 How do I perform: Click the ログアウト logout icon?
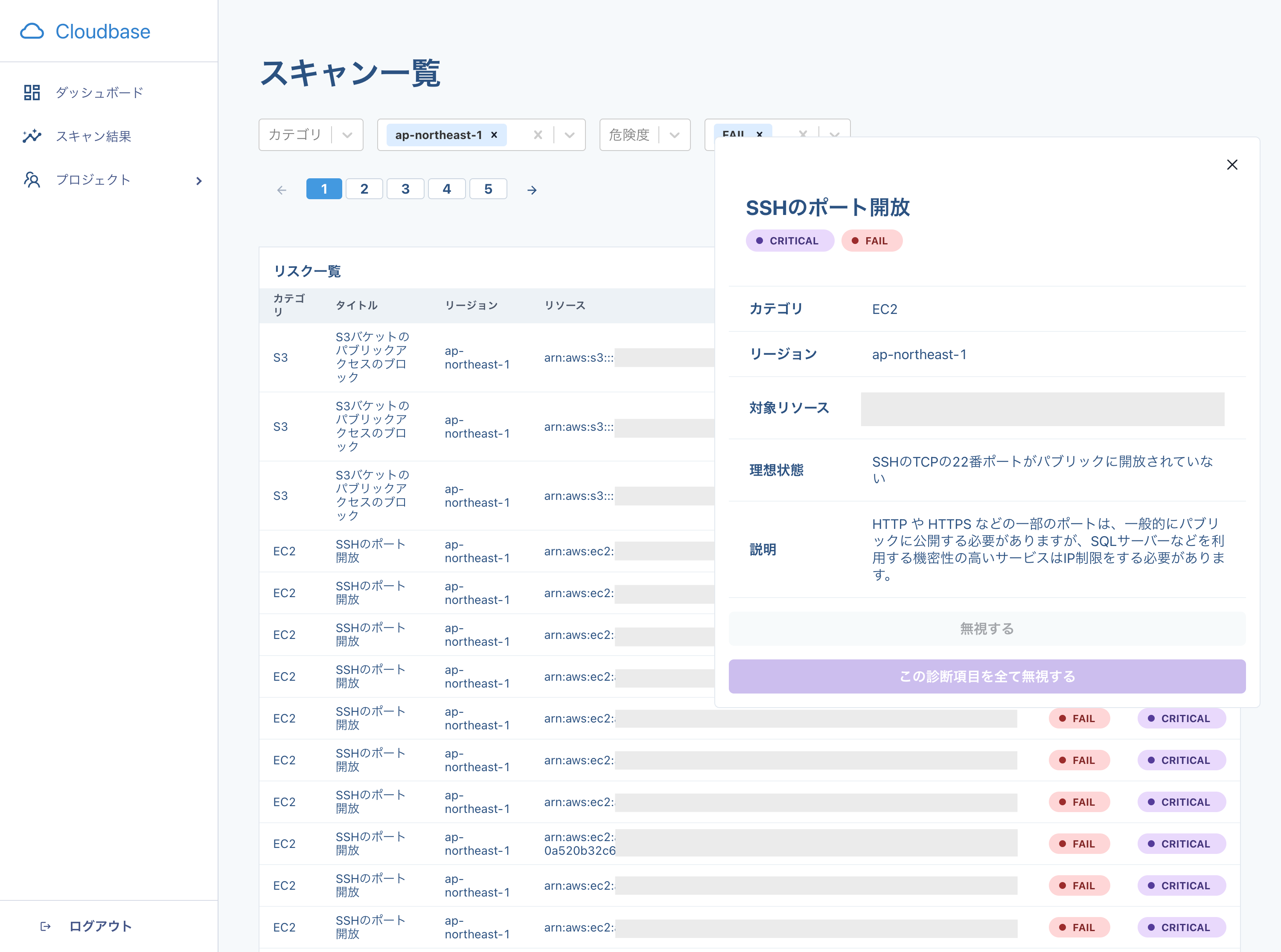click(x=46, y=926)
